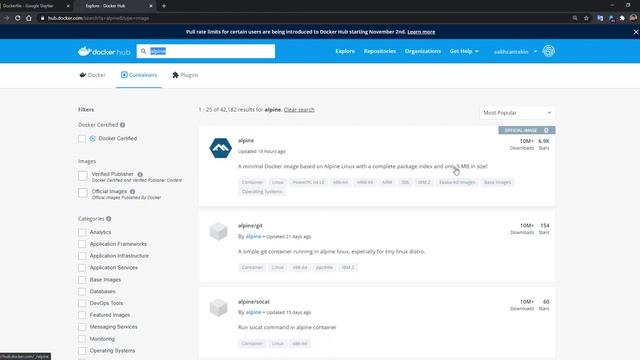Click the site lock icon in address bar
The width and height of the screenshot is (640, 360).
(x=42, y=18)
